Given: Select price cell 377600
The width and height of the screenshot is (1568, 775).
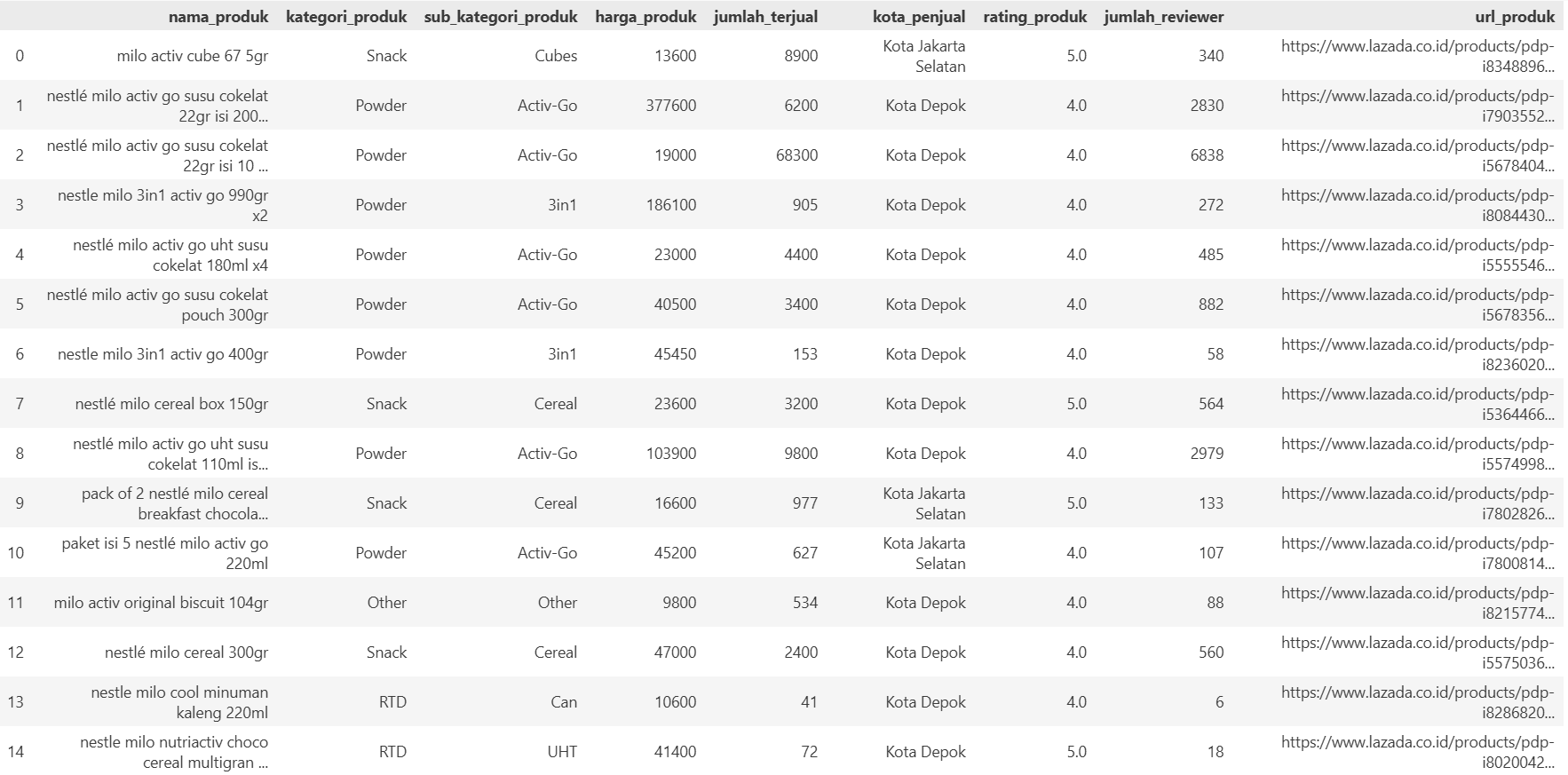Looking at the screenshot, I should 670,106.
